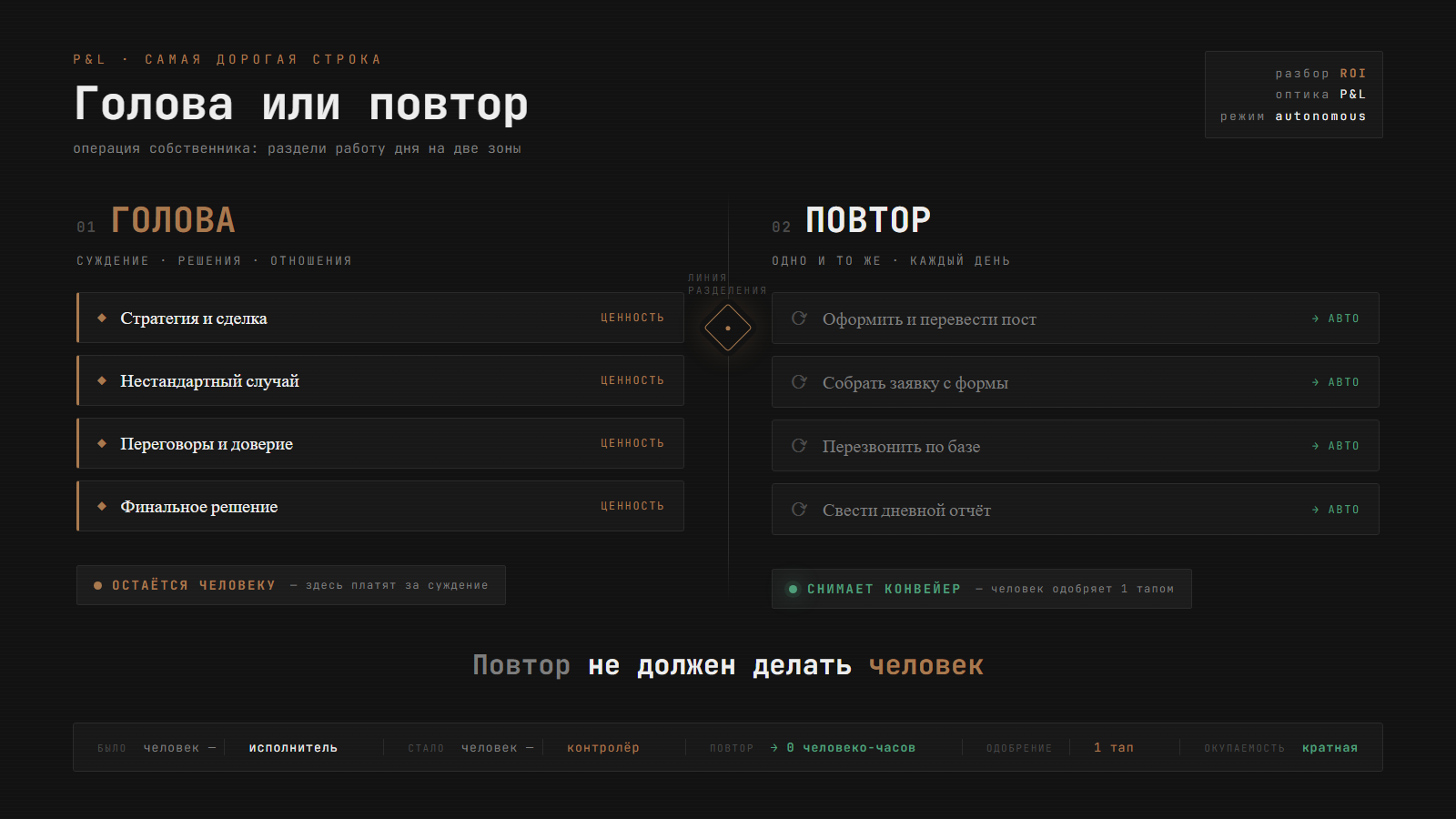
Task: Click здесь платят за суждение text
Action: [397, 586]
